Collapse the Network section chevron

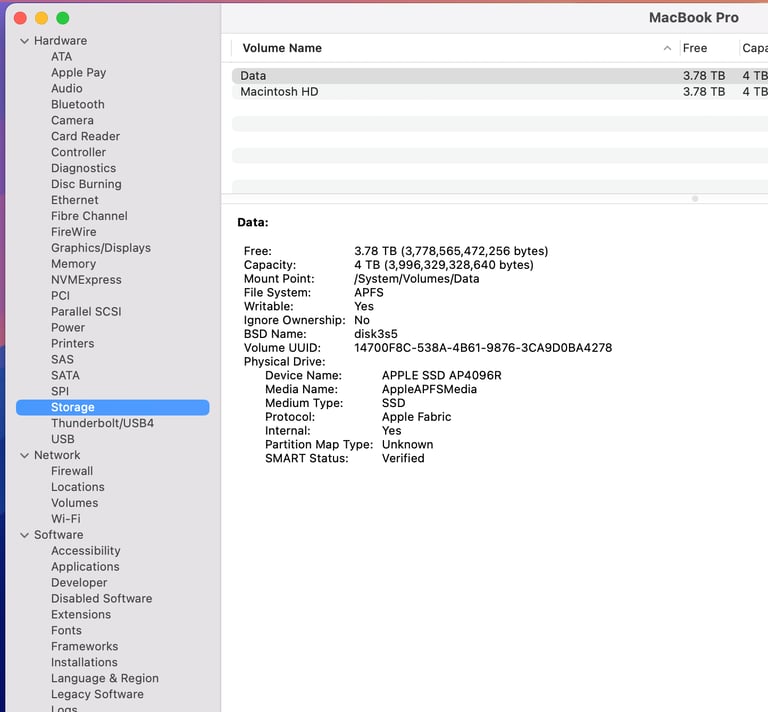click(x=24, y=455)
